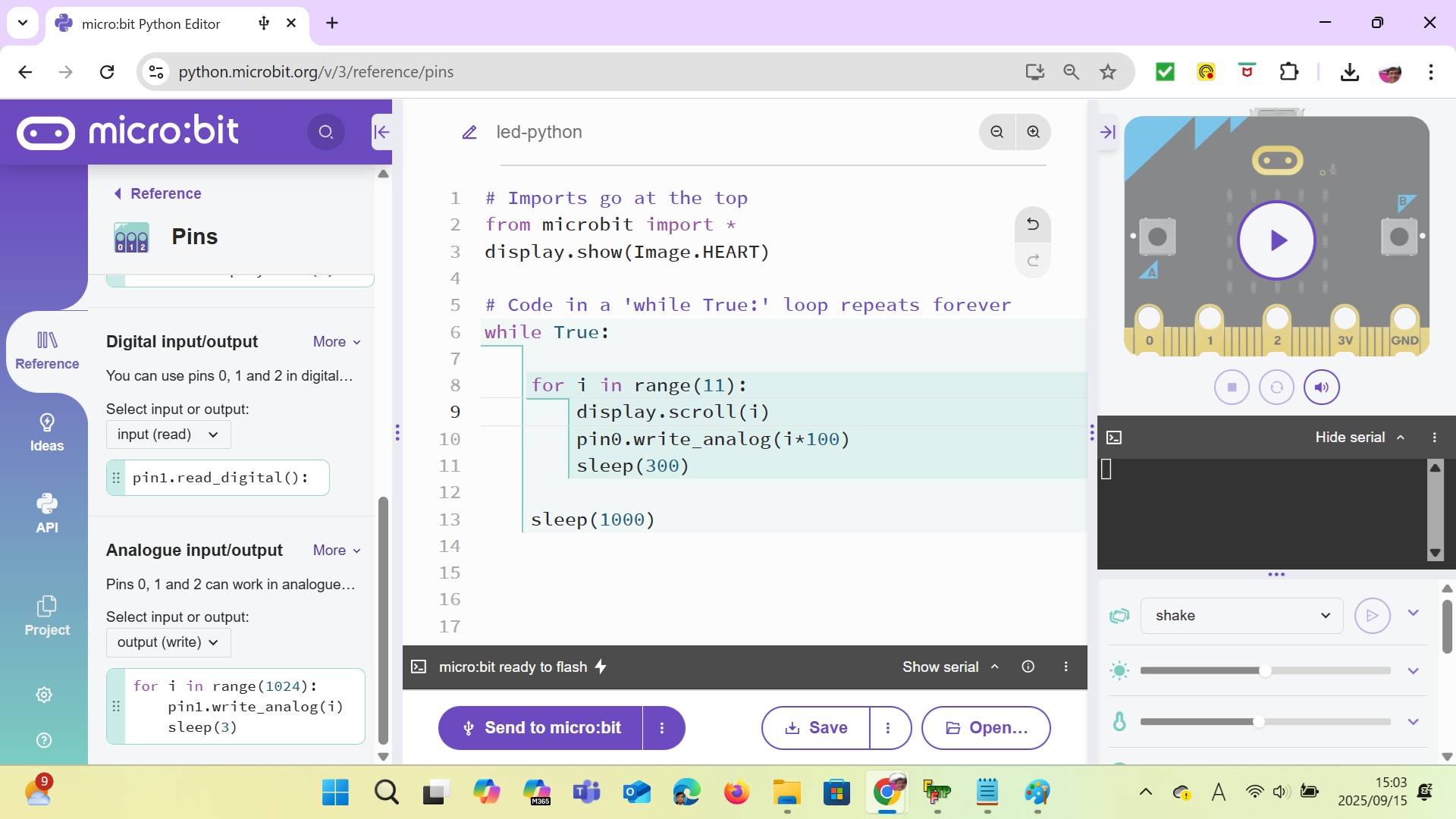This screenshot has height=819, width=1456.
Task: Expand More under Analogue input/output
Action: (337, 551)
